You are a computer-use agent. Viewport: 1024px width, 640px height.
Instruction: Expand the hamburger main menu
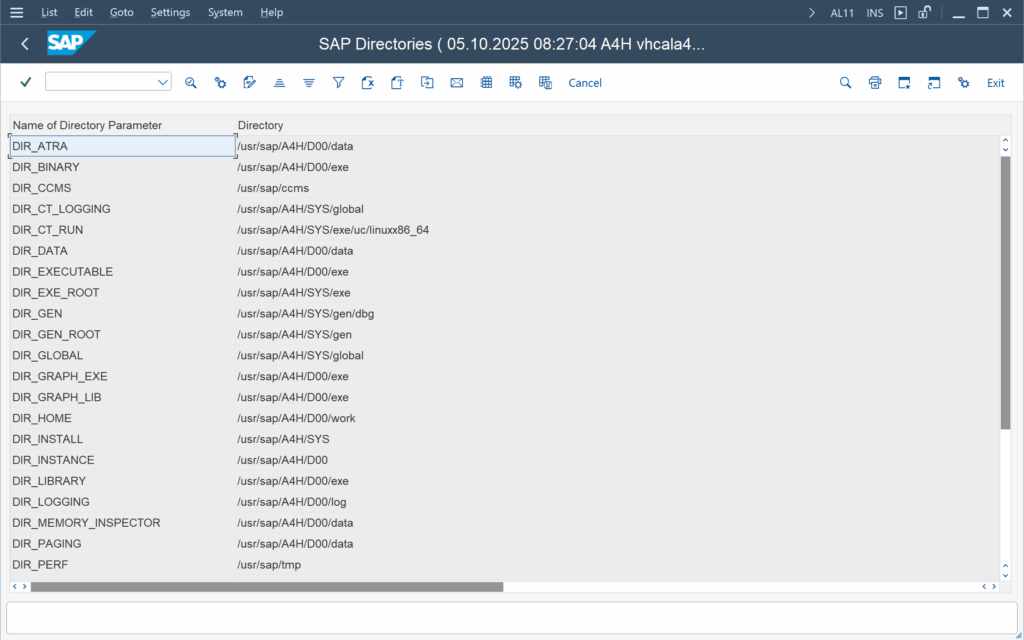(x=16, y=13)
